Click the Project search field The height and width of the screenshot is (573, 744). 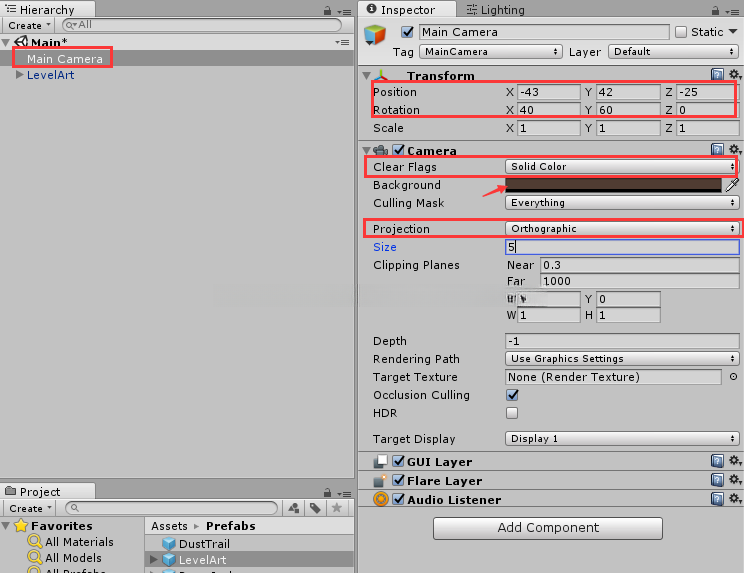click(171, 508)
